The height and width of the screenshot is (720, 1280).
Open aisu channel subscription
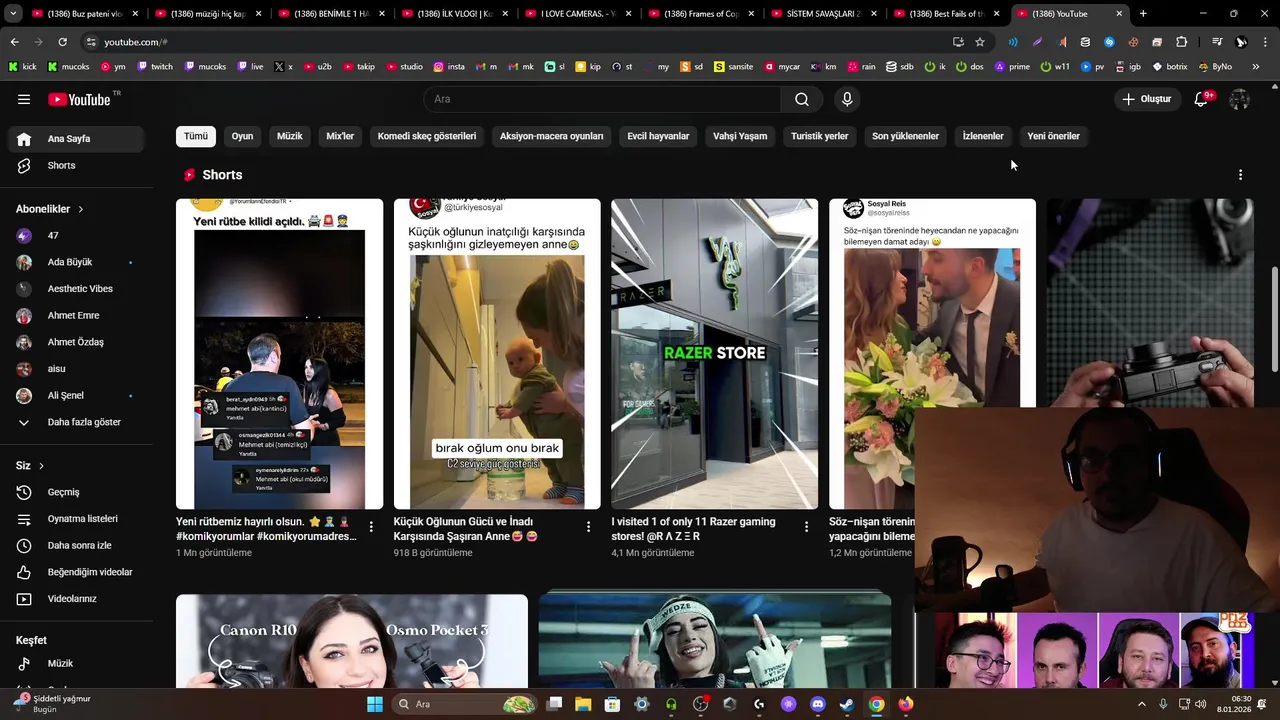tap(76, 369)
